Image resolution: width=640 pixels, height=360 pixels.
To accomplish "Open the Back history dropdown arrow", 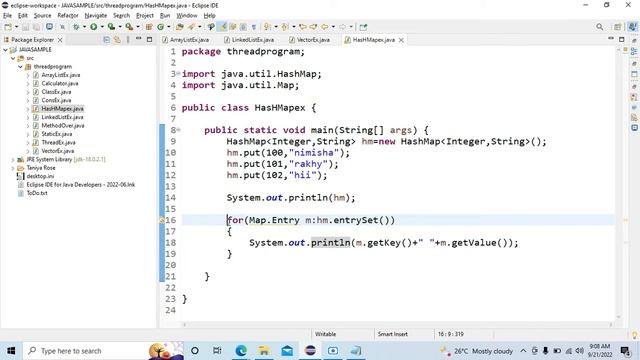I will 333,27.
